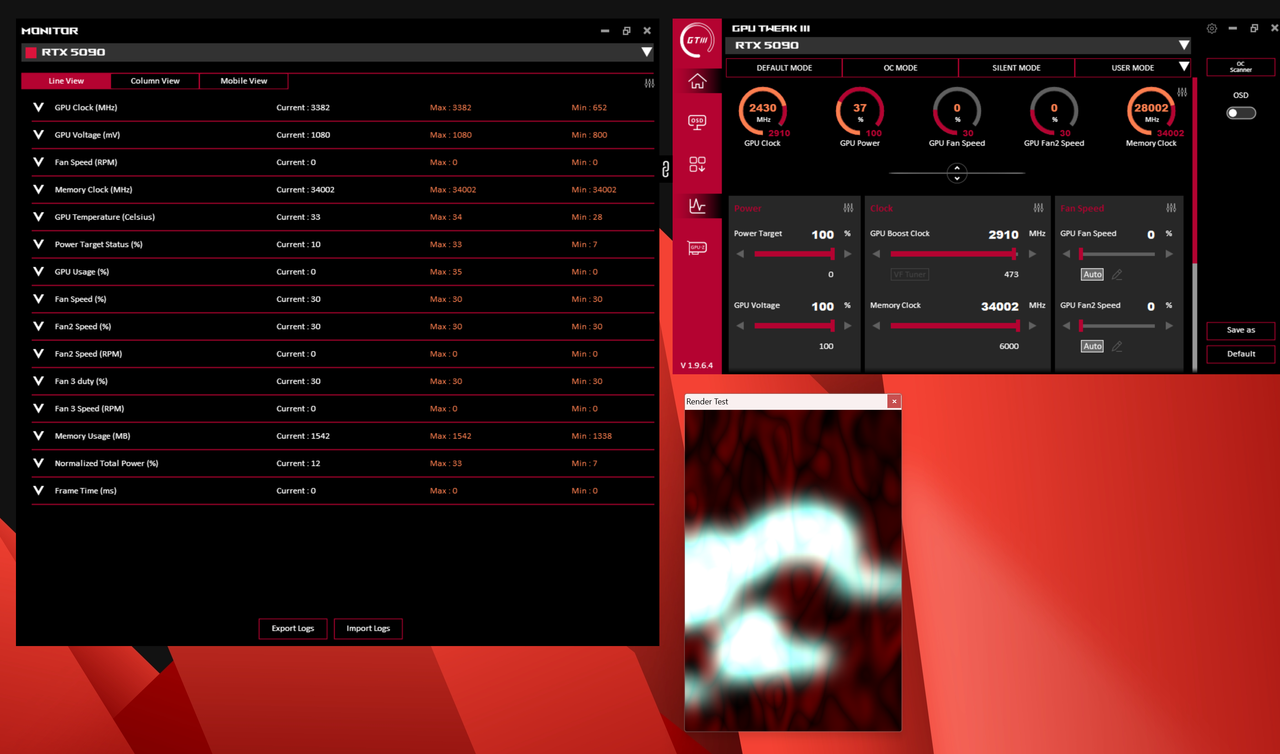Click the Import Logs button
This screenshot has width=1280, height=754.
[x=368, y=628]
